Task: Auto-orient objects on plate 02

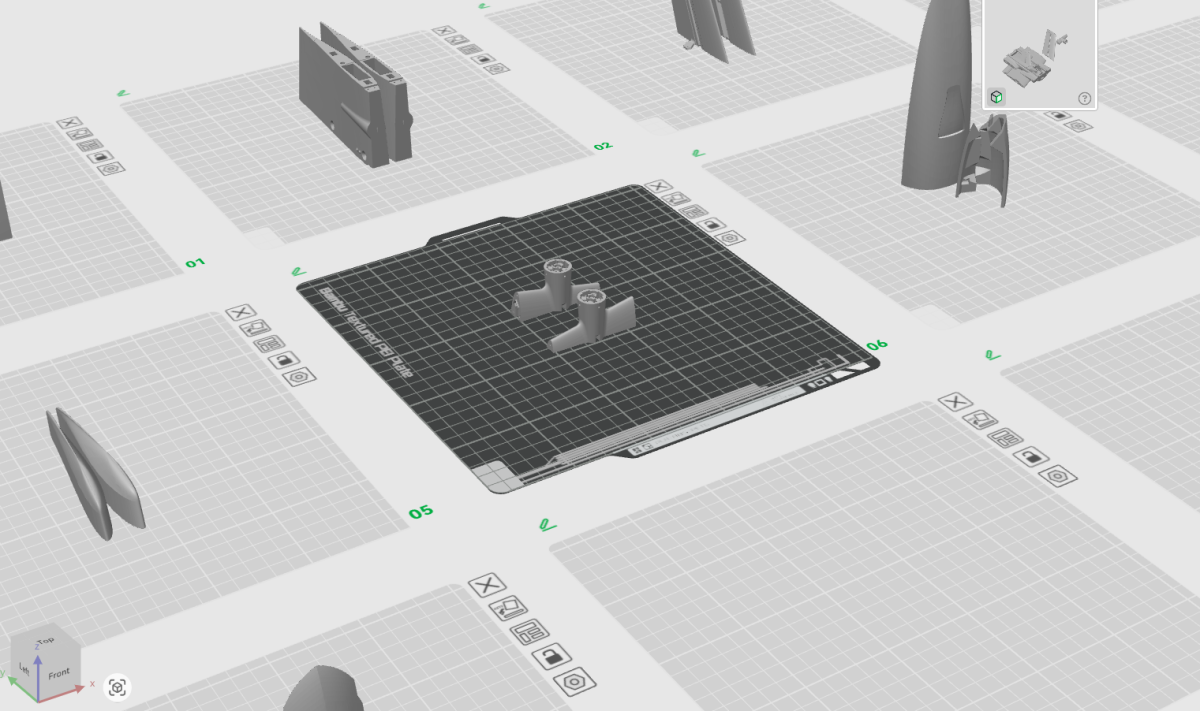Action: [456, 41]
